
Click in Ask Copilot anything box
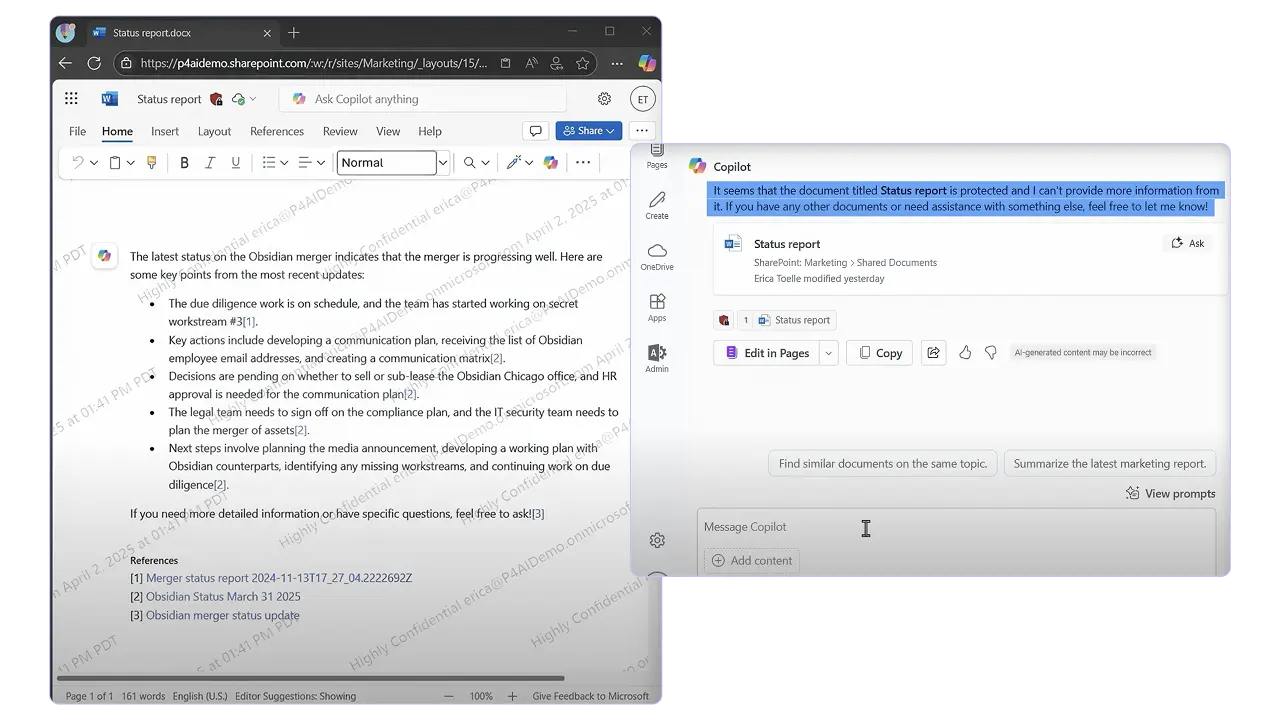tap(423, 99)
